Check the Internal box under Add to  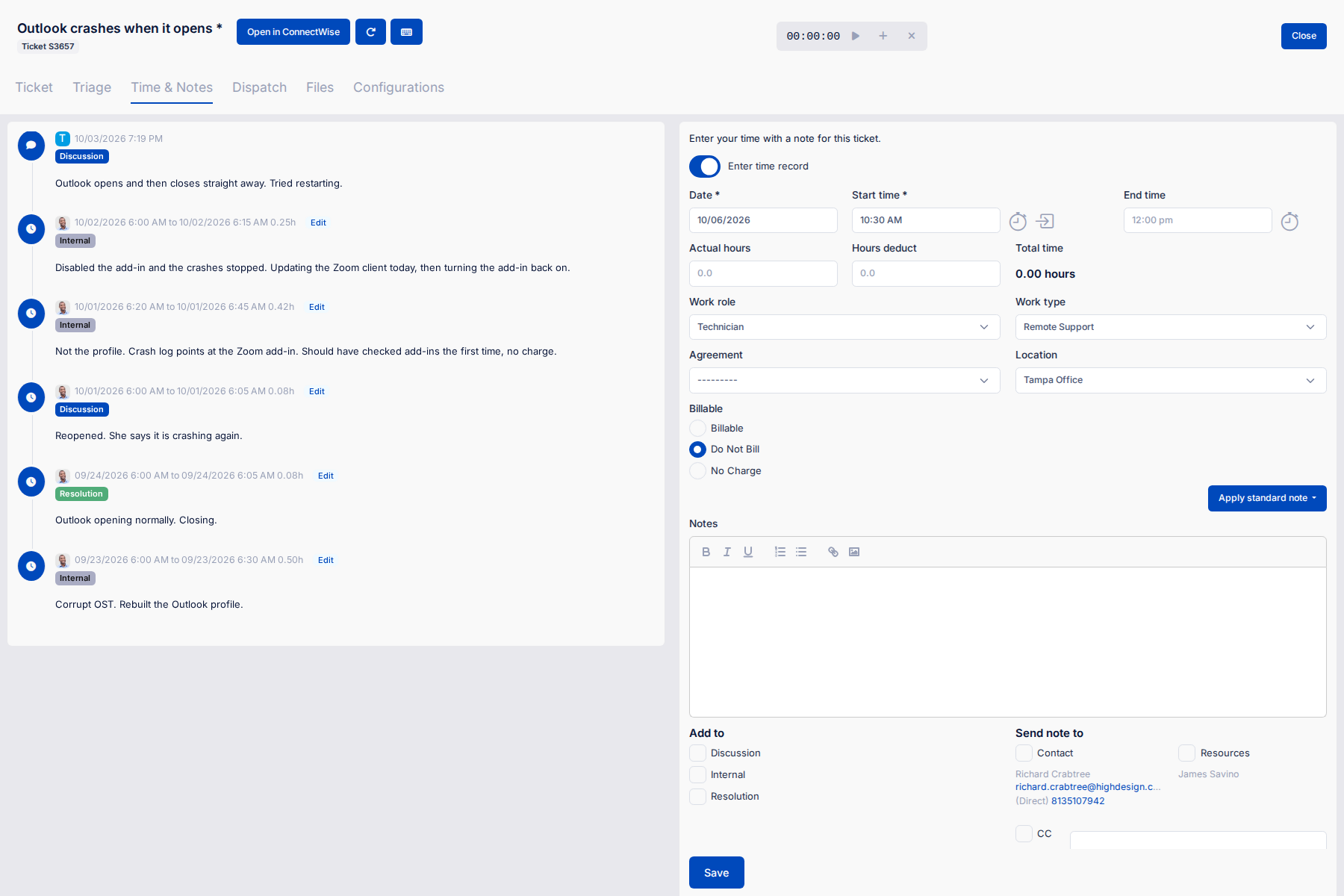click(697, 774)
